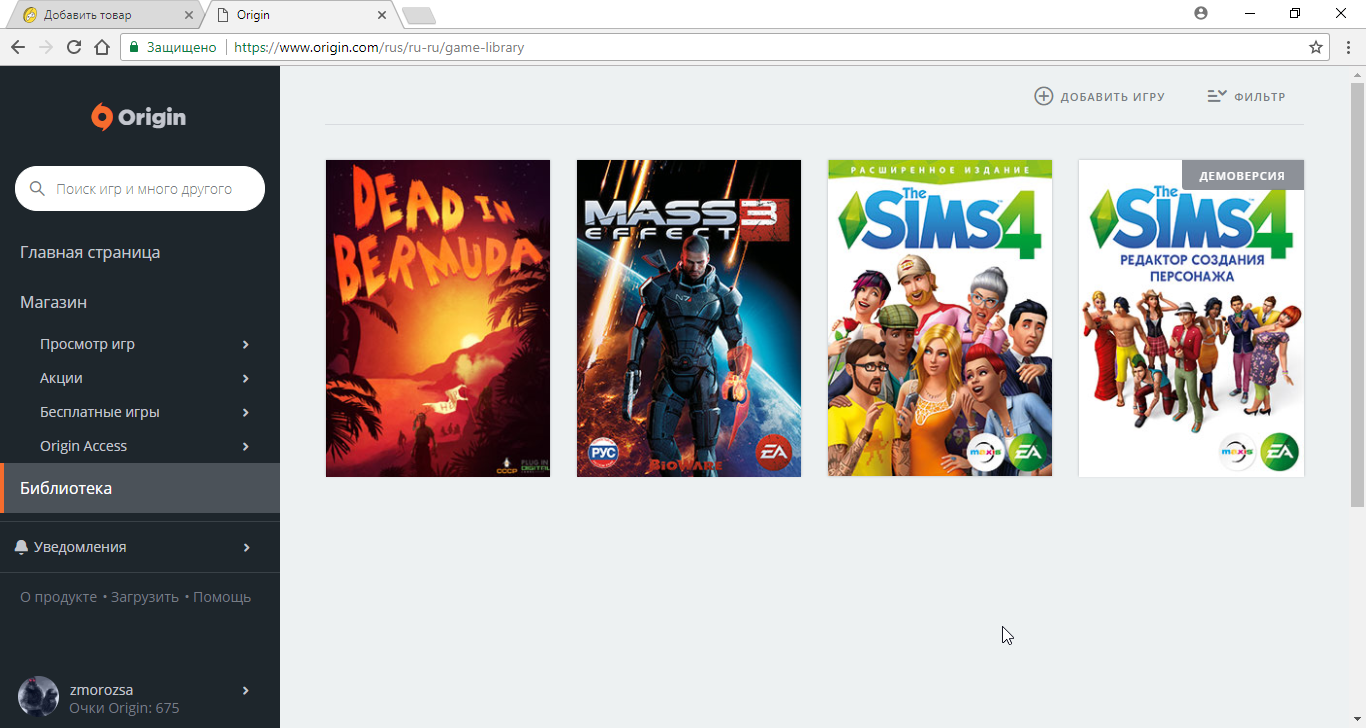The image size is (1366, 728).
Task: Click Очки Origin: 675 text
Action: [124, 708]
